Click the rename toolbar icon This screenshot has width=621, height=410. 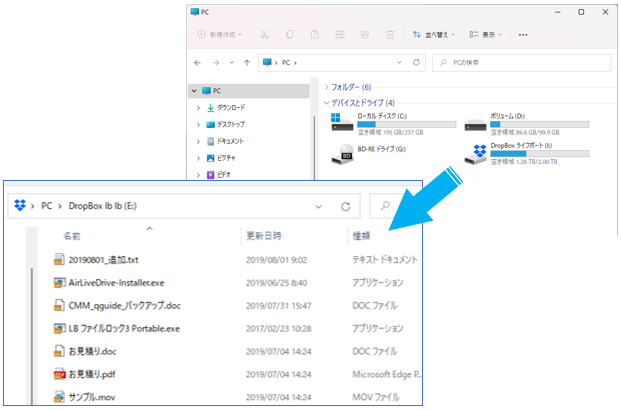(x=340, y=34)
